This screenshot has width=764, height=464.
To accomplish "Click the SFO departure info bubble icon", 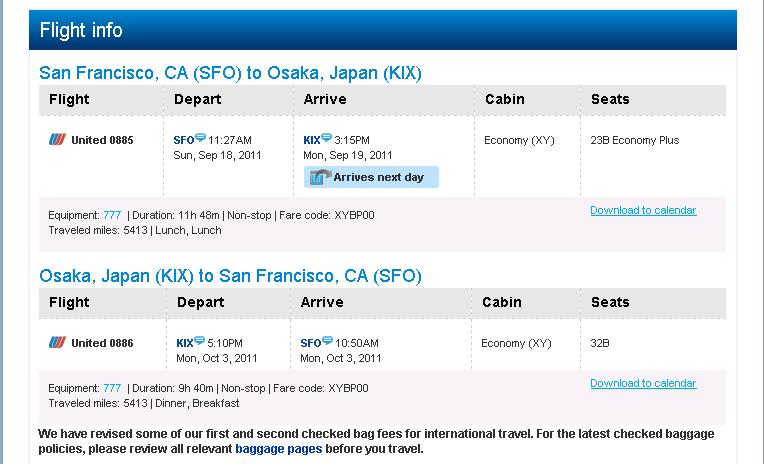I will (x=200, y=137).
